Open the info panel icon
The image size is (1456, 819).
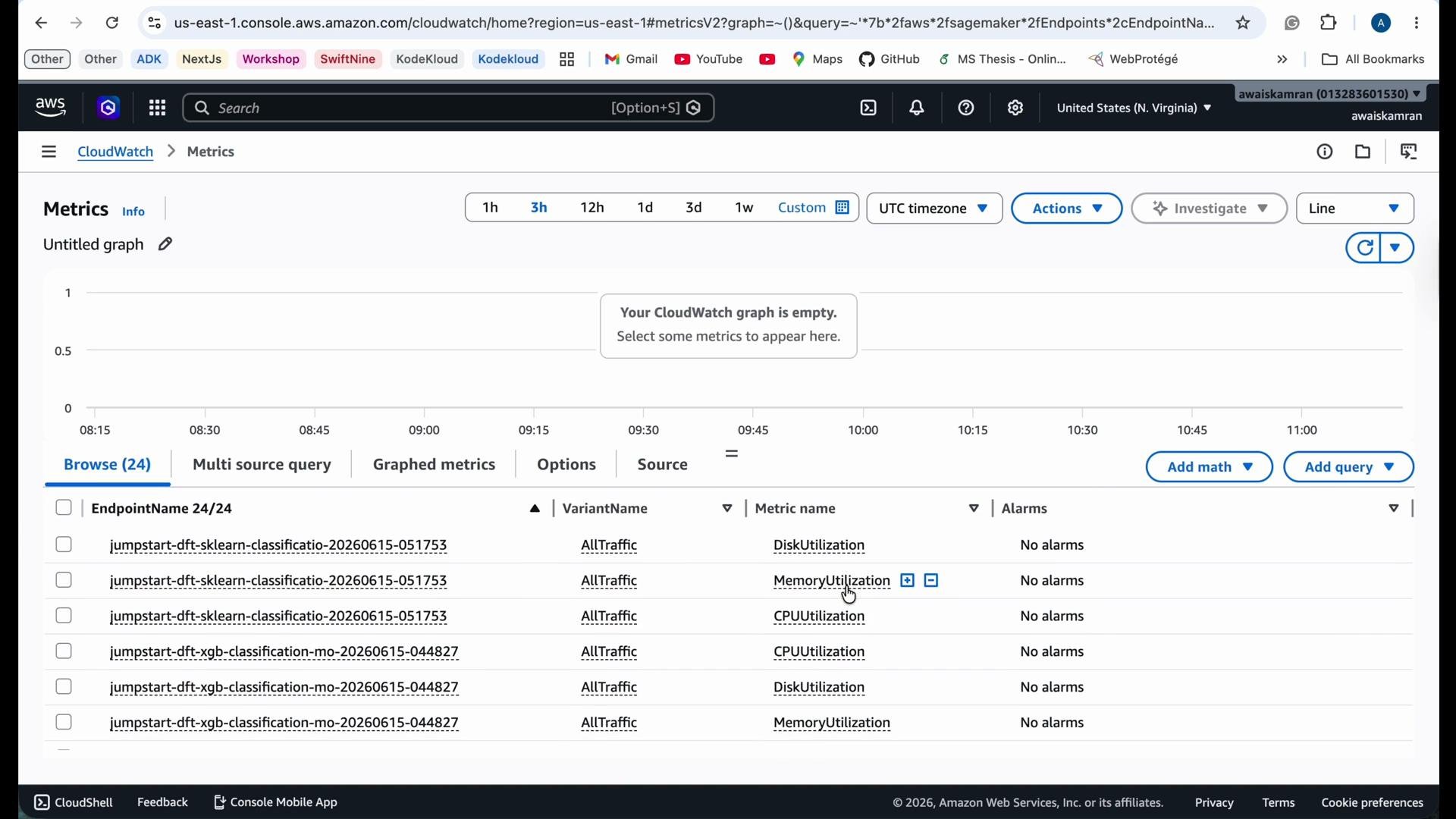tap(1325, 152)
